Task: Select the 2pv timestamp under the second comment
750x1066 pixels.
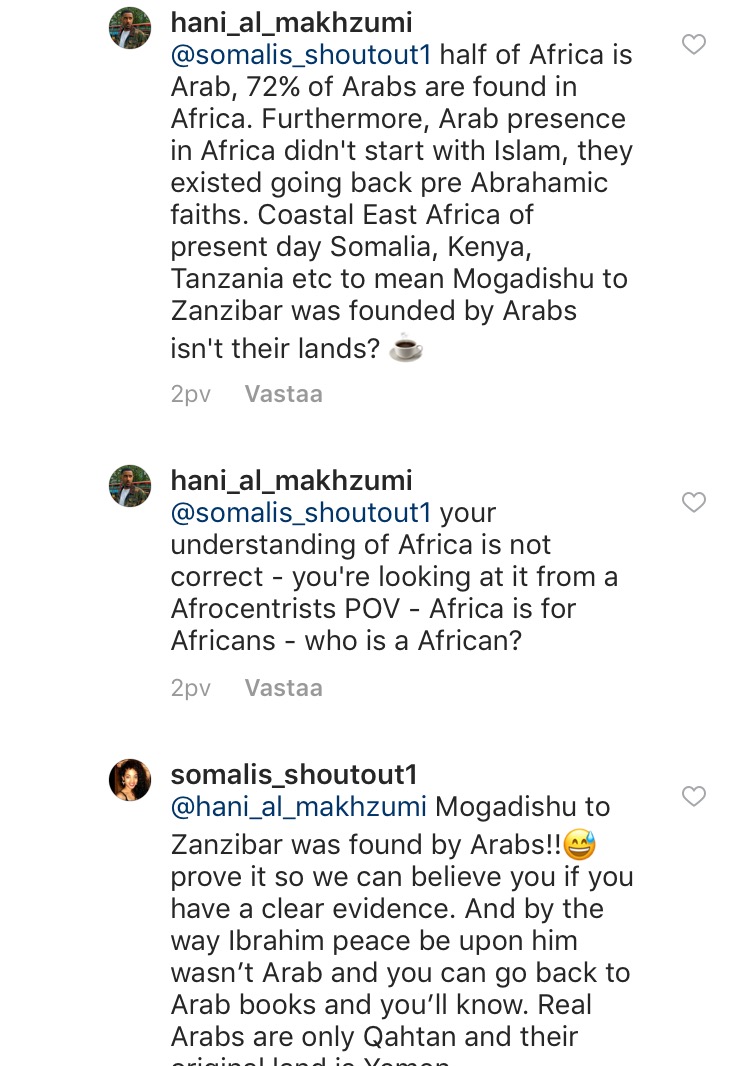Action: pyautogui.click(x=191, y=689)
